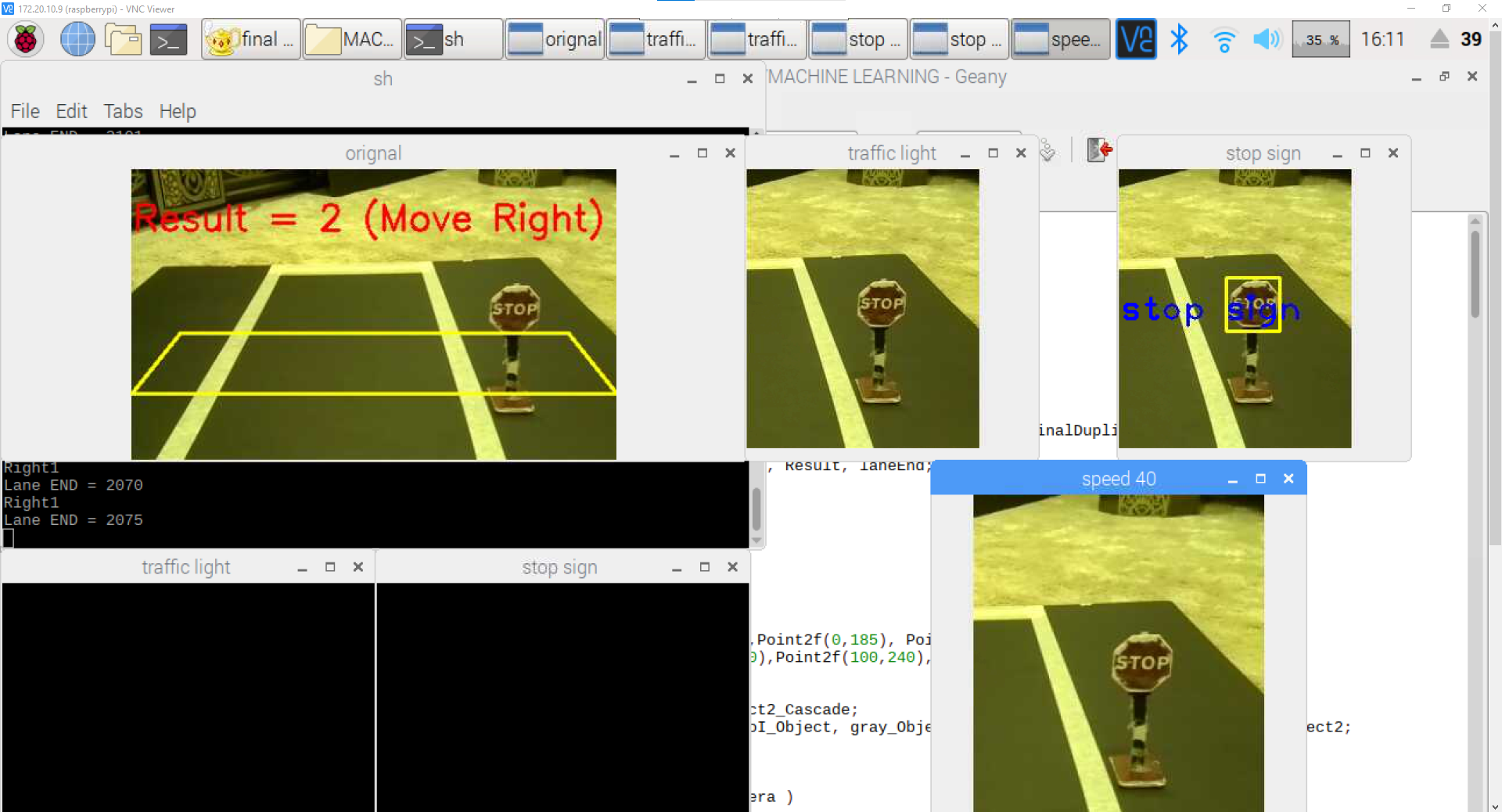Launch the terminal from the panel
Screen dimensions: 1502x812
coord(168,39)
